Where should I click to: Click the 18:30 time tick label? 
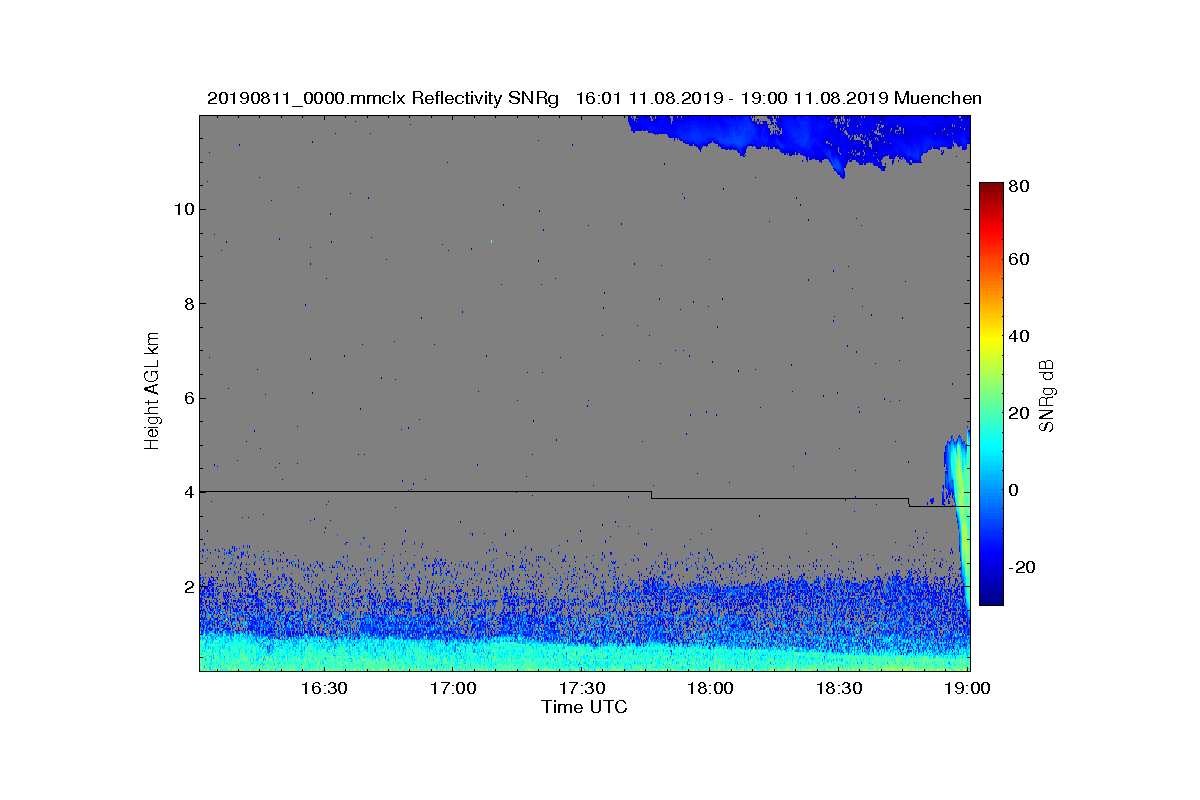click(x=839, y=688)
